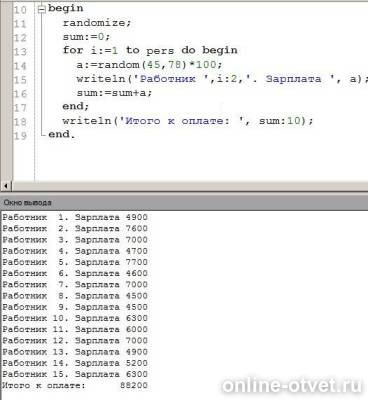This screenshot has height=400, width=368.
Task: Click the 'sum:=sum+a;' statement
Action: 114,93
